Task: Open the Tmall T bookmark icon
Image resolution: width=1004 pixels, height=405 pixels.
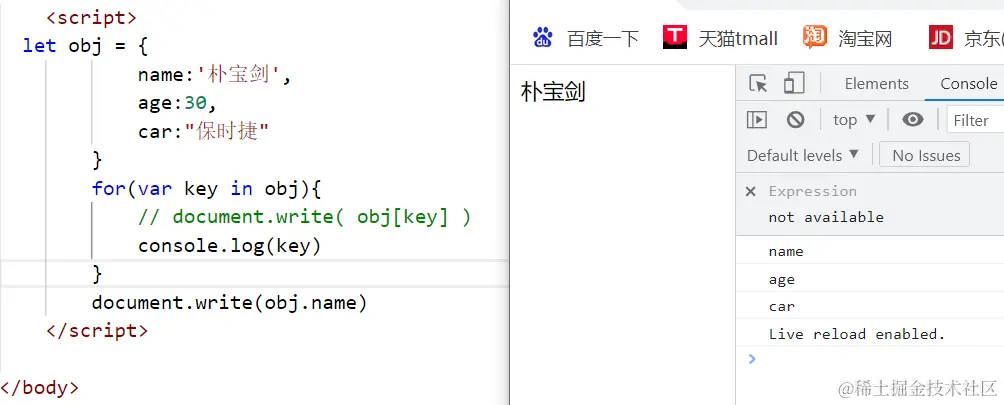Action: point(675,37)
